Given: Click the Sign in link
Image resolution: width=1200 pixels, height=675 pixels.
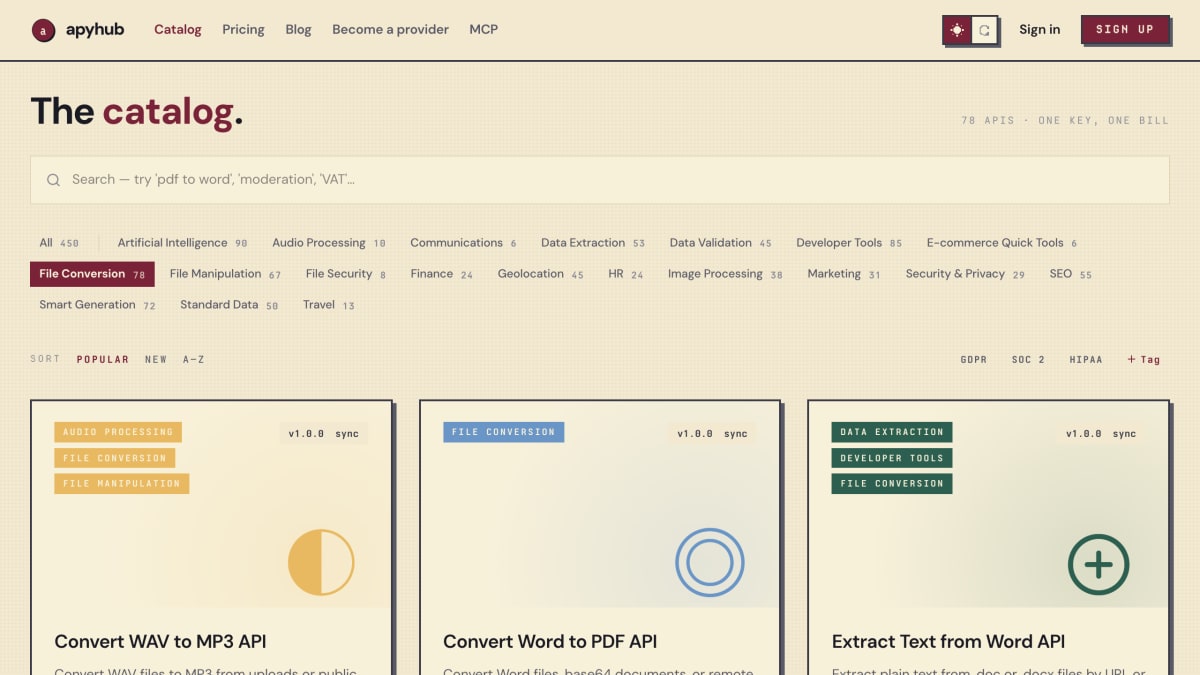Looking at the screenshot, I should pyautogui.click(x=1039, y=30).
